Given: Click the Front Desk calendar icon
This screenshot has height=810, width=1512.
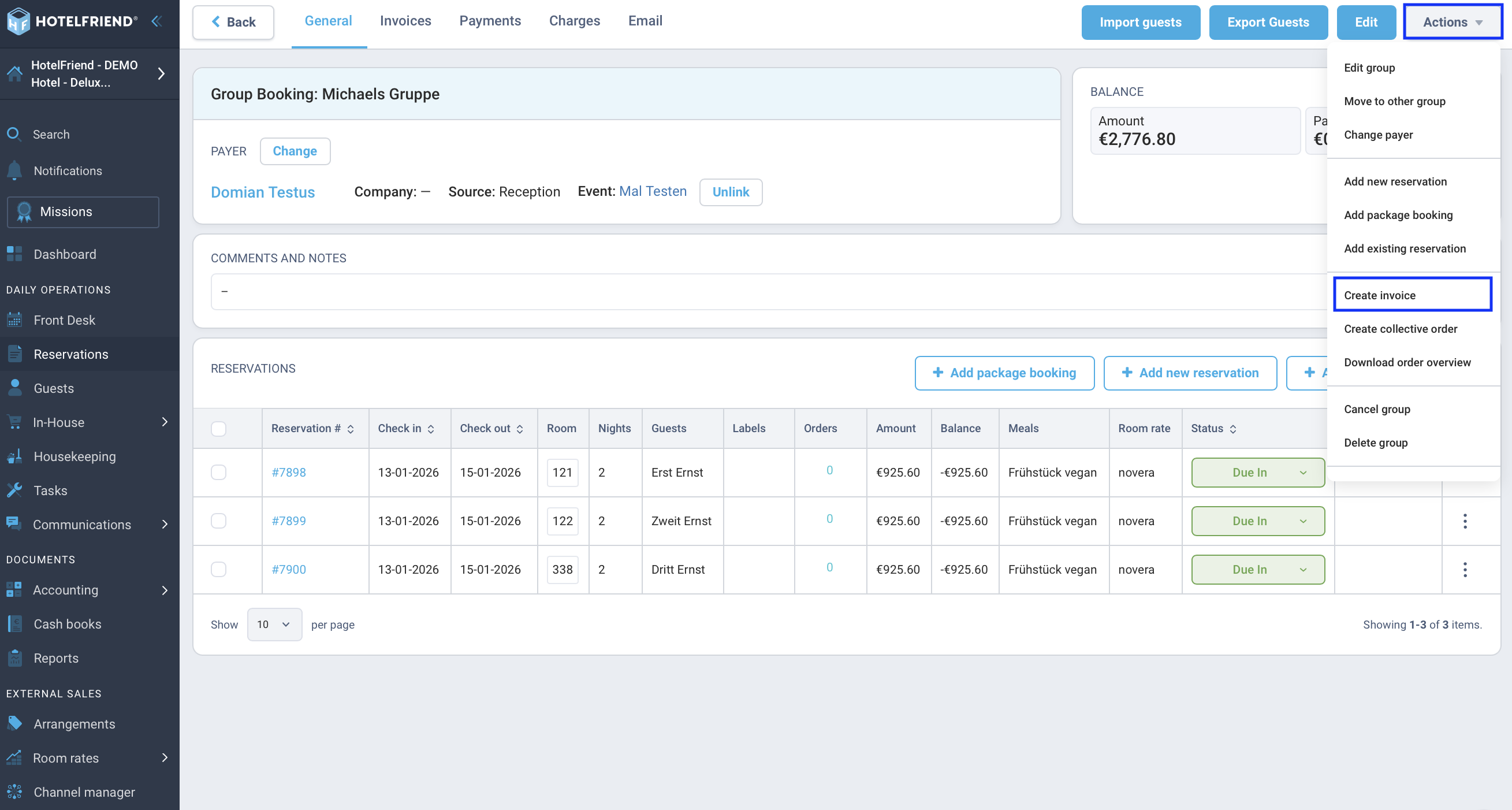Looking at the screenshot, I should pos(14,320).
